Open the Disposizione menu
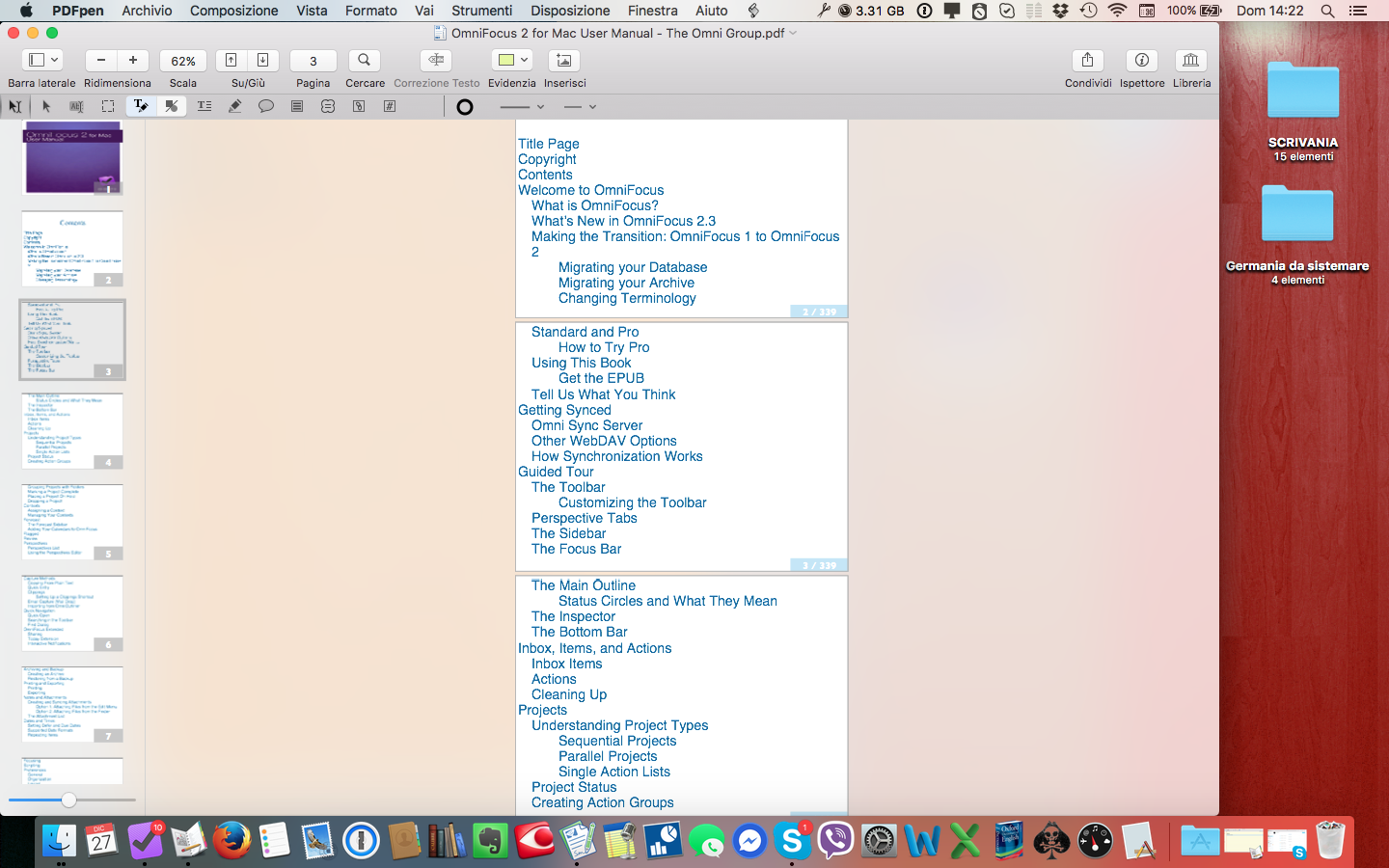The height and width of the screenshot is (868, 1389). [570, 11]
